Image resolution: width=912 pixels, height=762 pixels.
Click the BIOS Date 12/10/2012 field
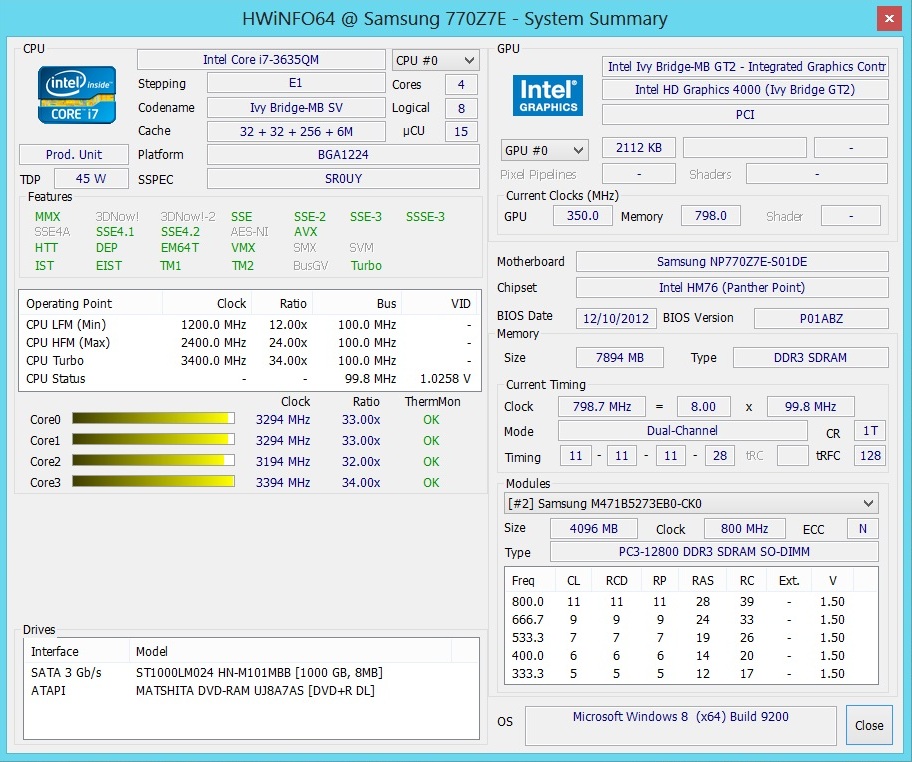pyautogui.click(x=616, y=319)
